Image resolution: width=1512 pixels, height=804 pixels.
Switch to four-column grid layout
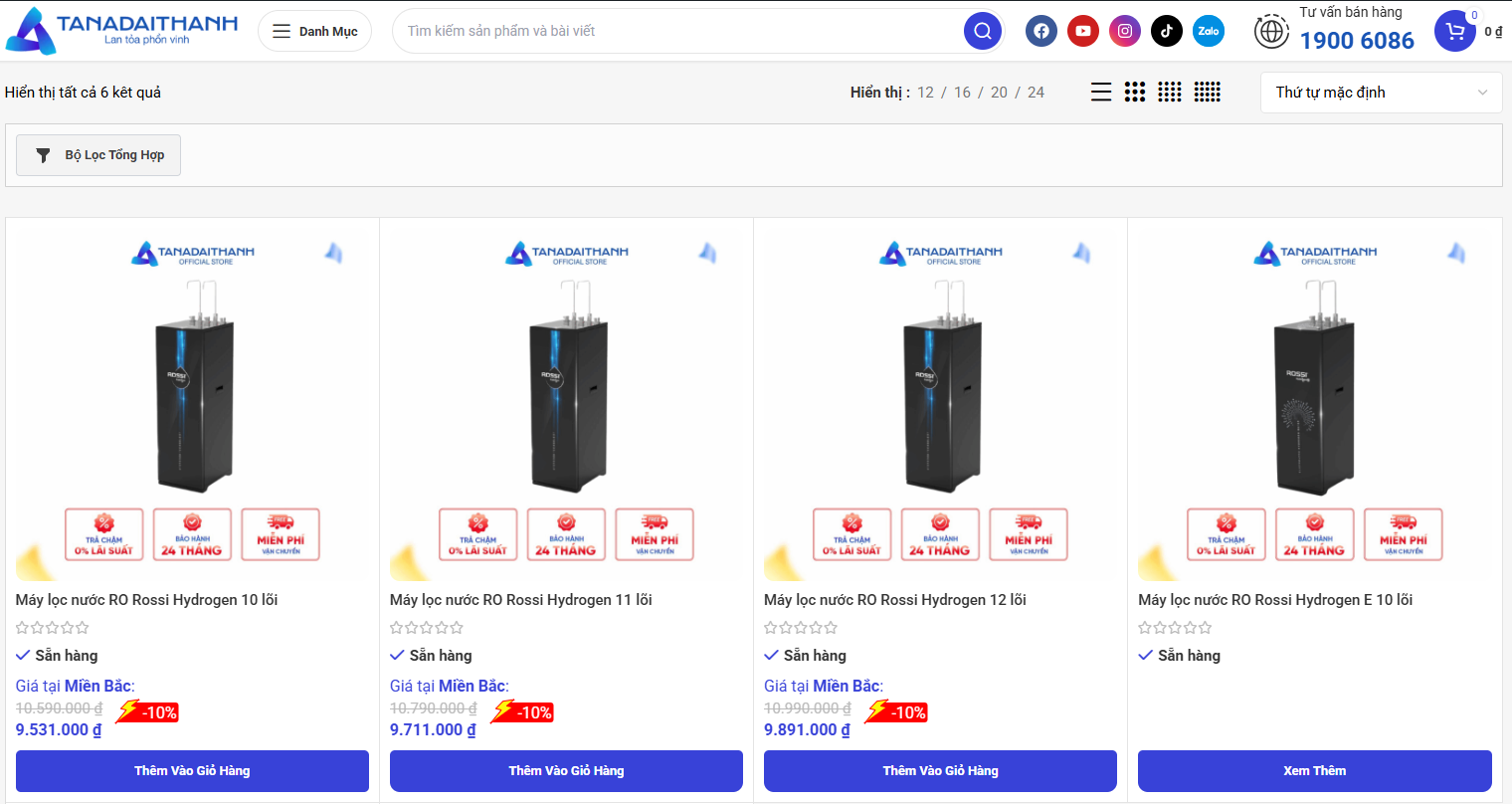pyautogui.click(x=1170, y=92)
